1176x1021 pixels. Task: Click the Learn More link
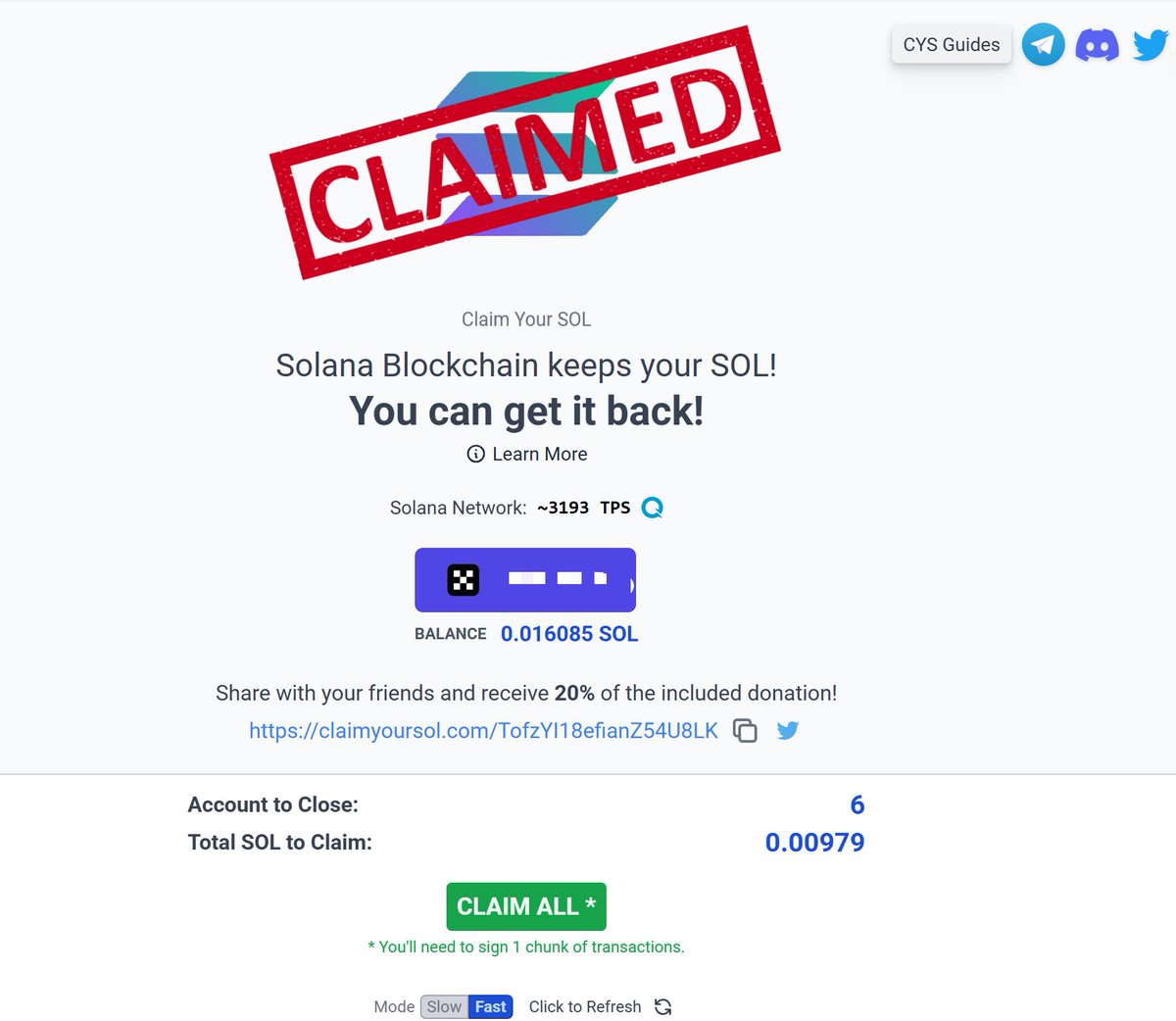pyautogui.click(x=540, y=454)
